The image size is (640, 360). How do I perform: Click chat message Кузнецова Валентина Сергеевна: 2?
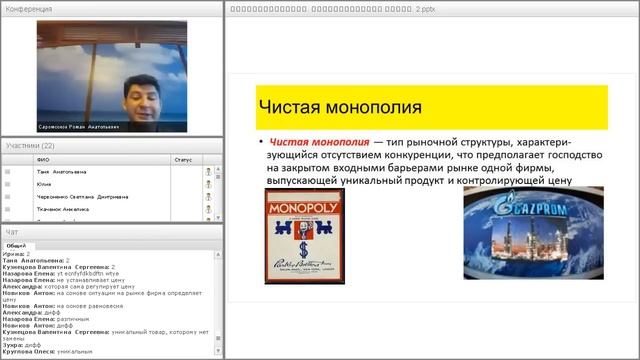pyautogui.click(x=59, y=267)
